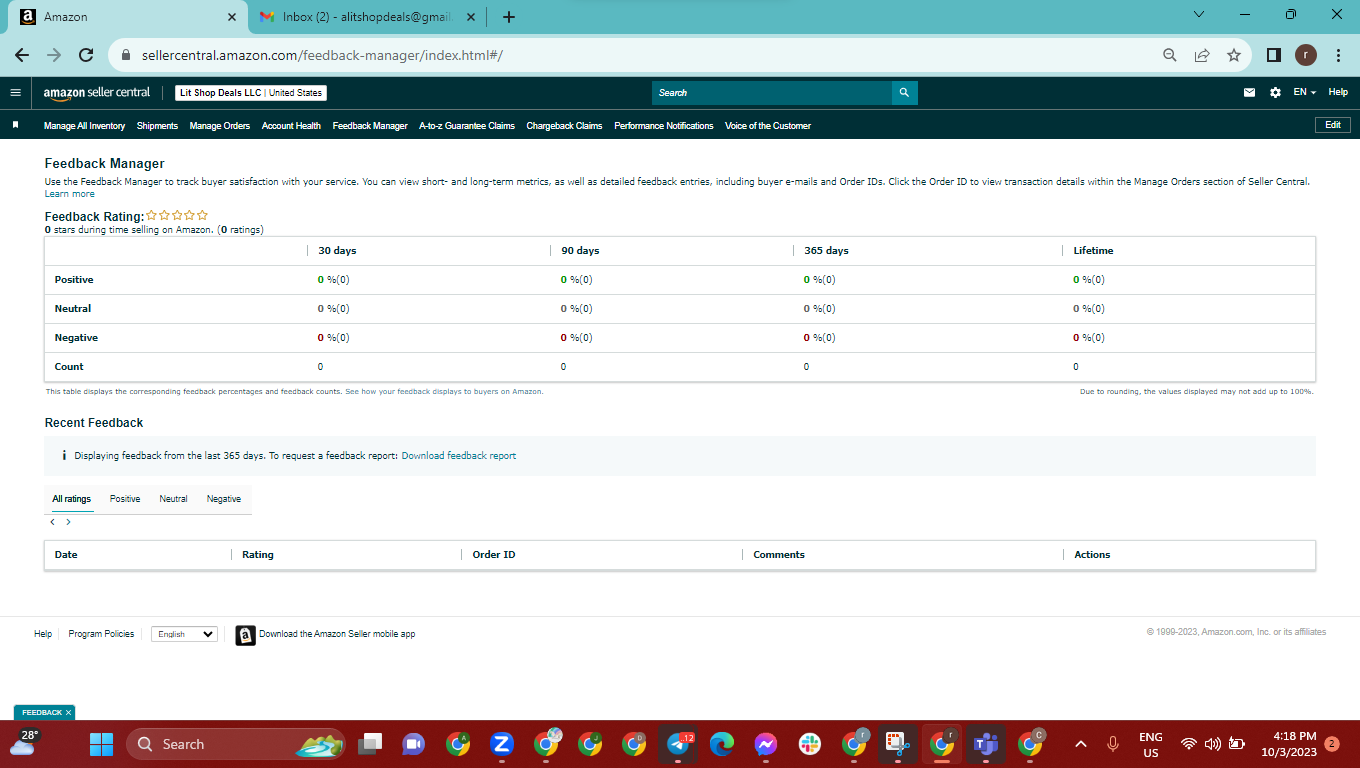Open the Seller Central messages envelope

(x=1249, y=93)
